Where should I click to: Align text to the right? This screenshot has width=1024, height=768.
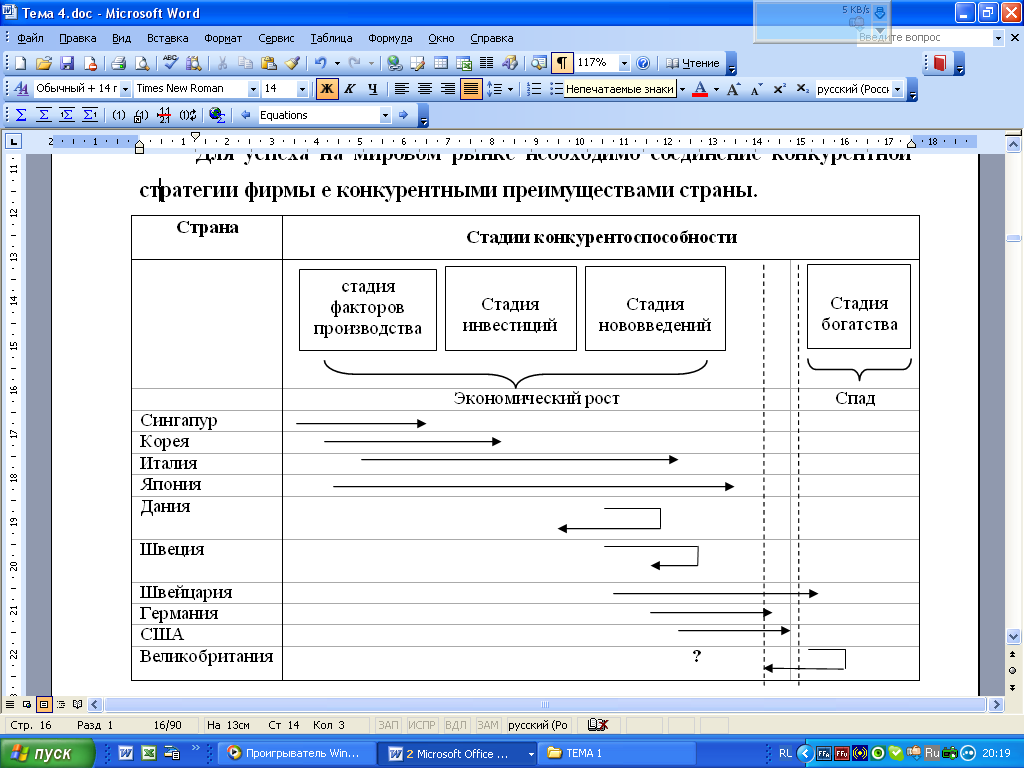pos(447,89)
